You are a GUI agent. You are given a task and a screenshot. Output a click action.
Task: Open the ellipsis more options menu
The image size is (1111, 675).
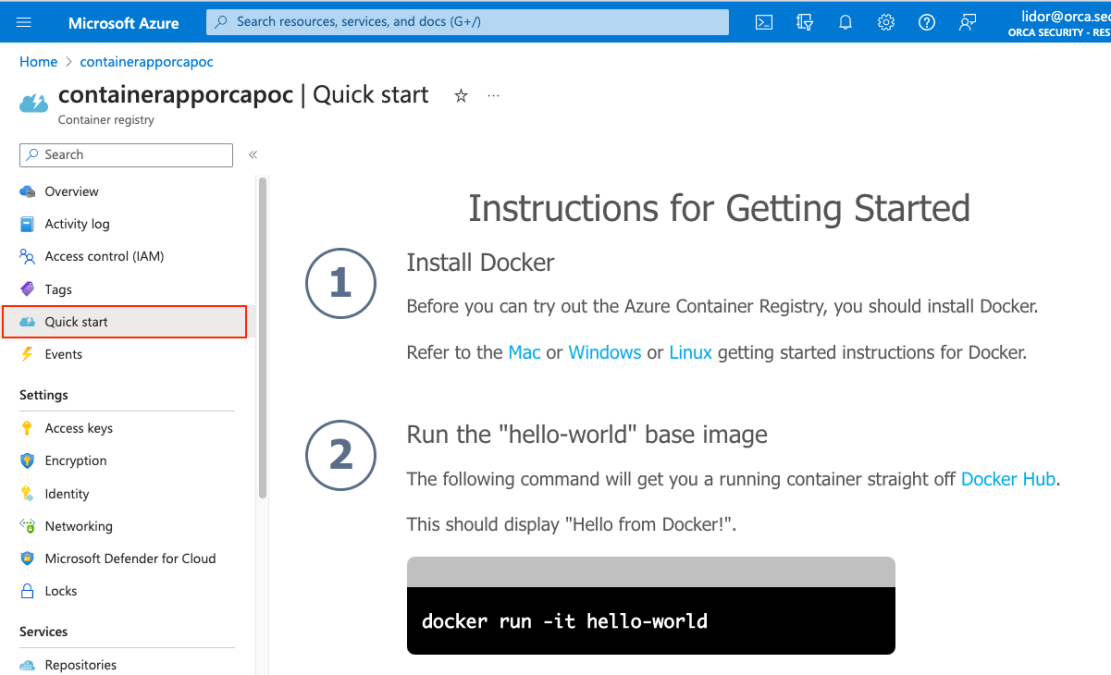click(493, 96)
